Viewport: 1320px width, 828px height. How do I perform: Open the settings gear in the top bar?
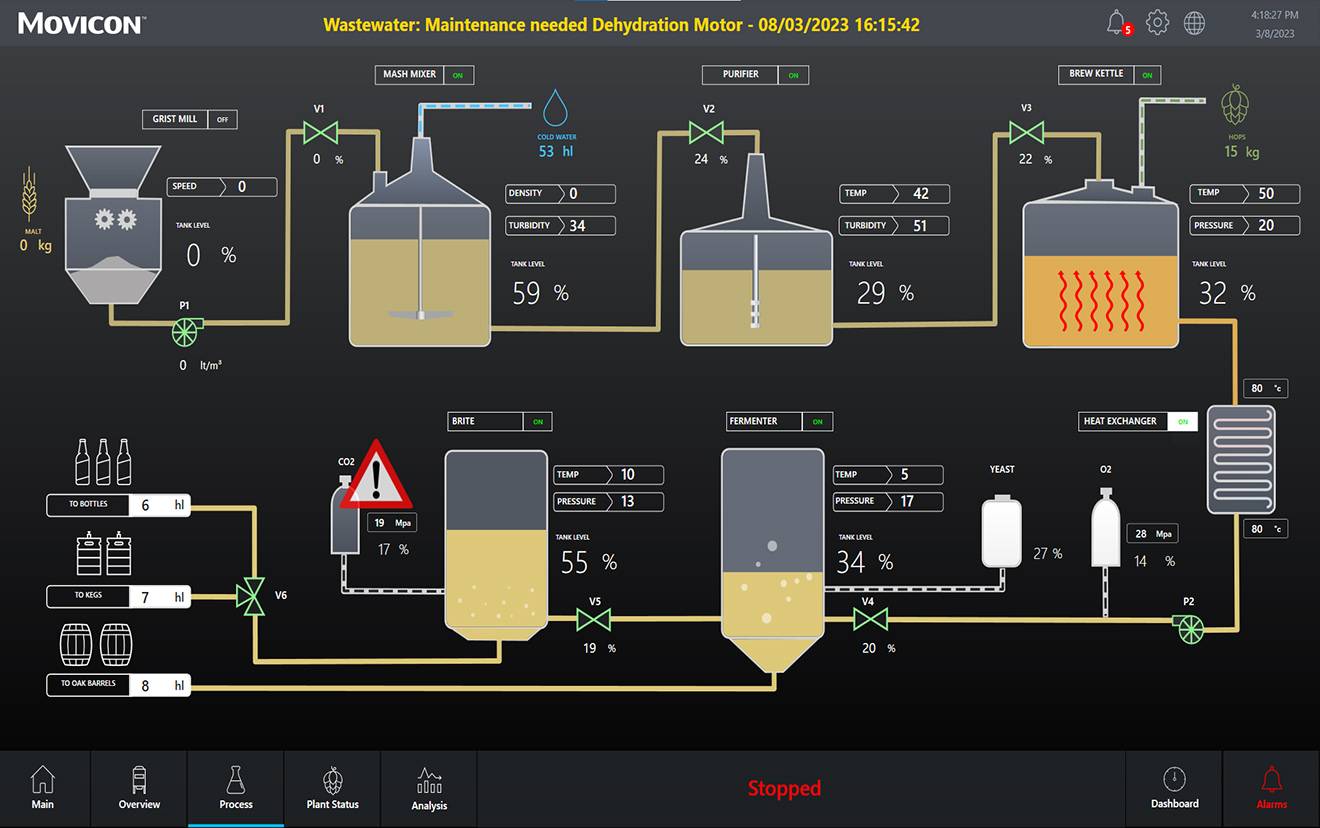coord(1157,21)
